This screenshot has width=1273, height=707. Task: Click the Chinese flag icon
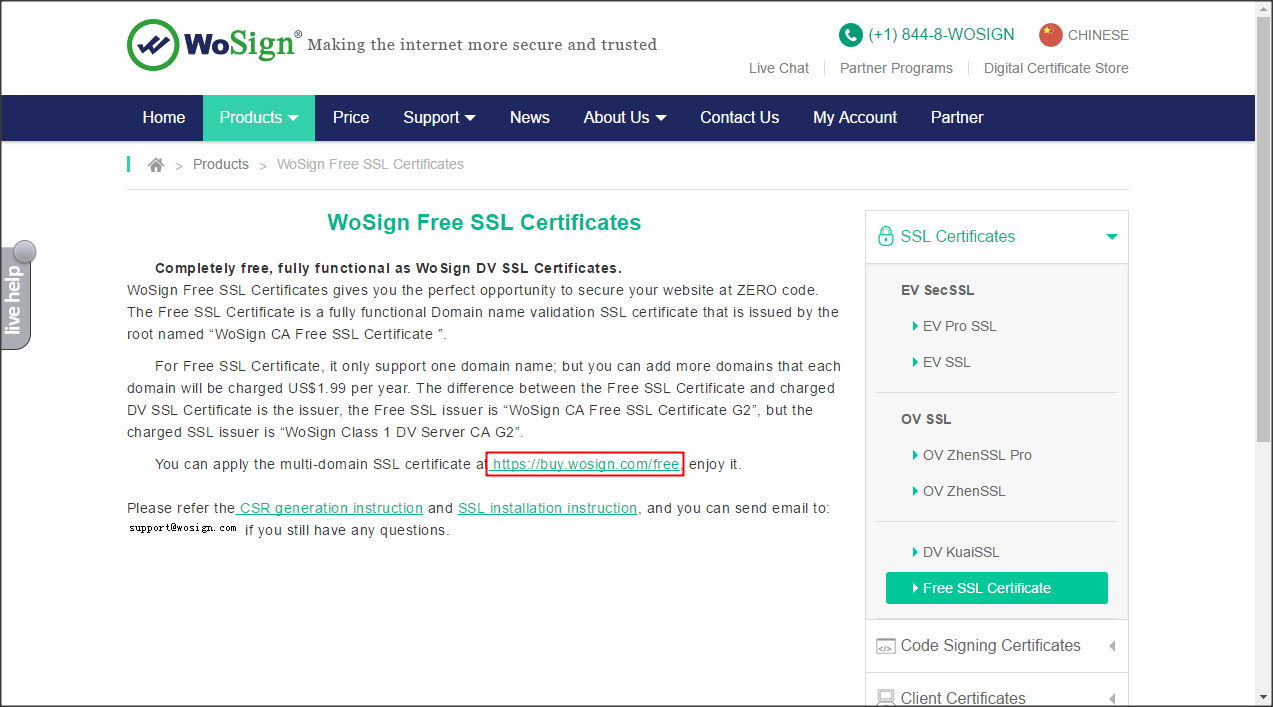(x=1050, y=35)
